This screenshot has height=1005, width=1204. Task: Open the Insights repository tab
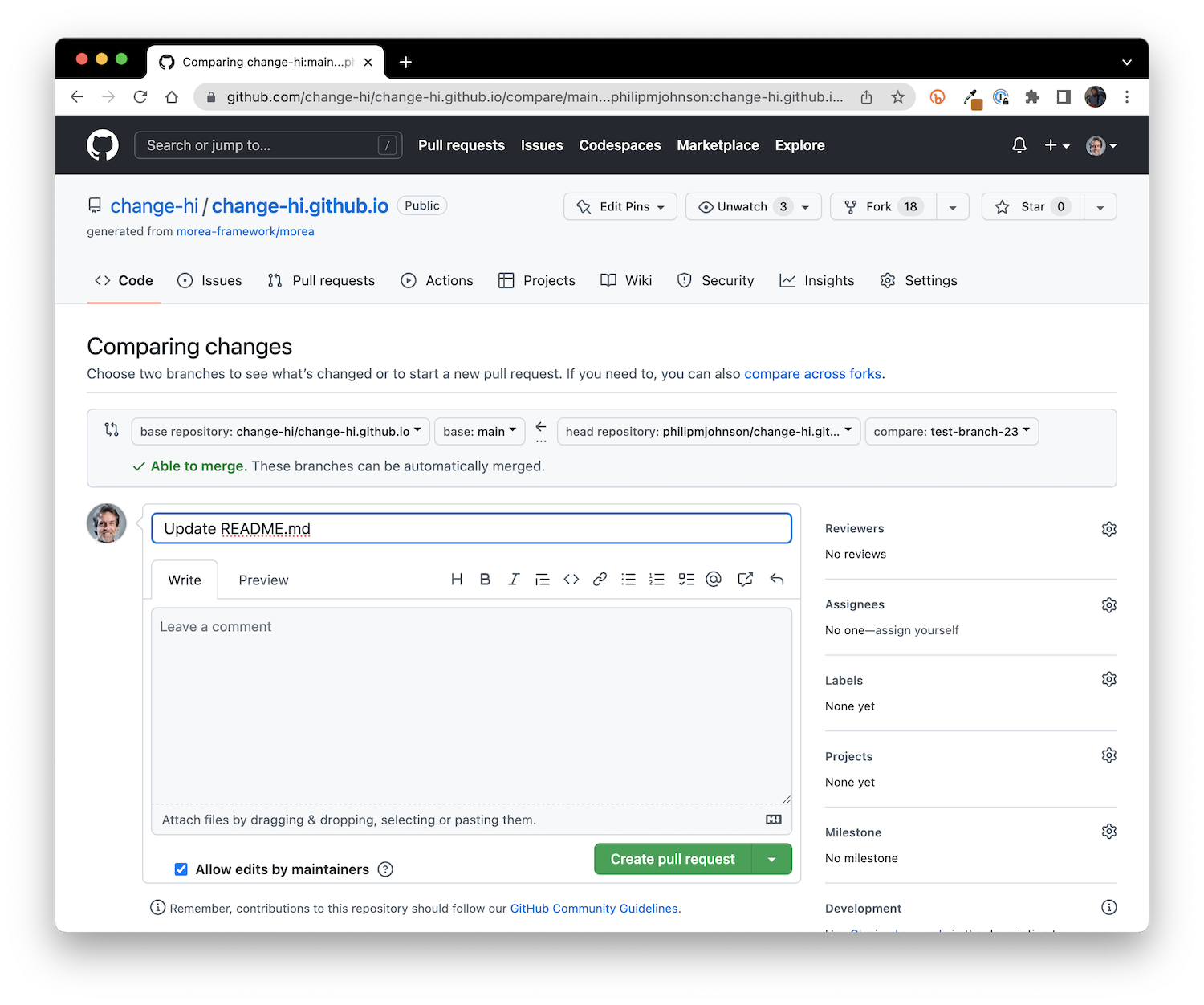pos(817,281)
